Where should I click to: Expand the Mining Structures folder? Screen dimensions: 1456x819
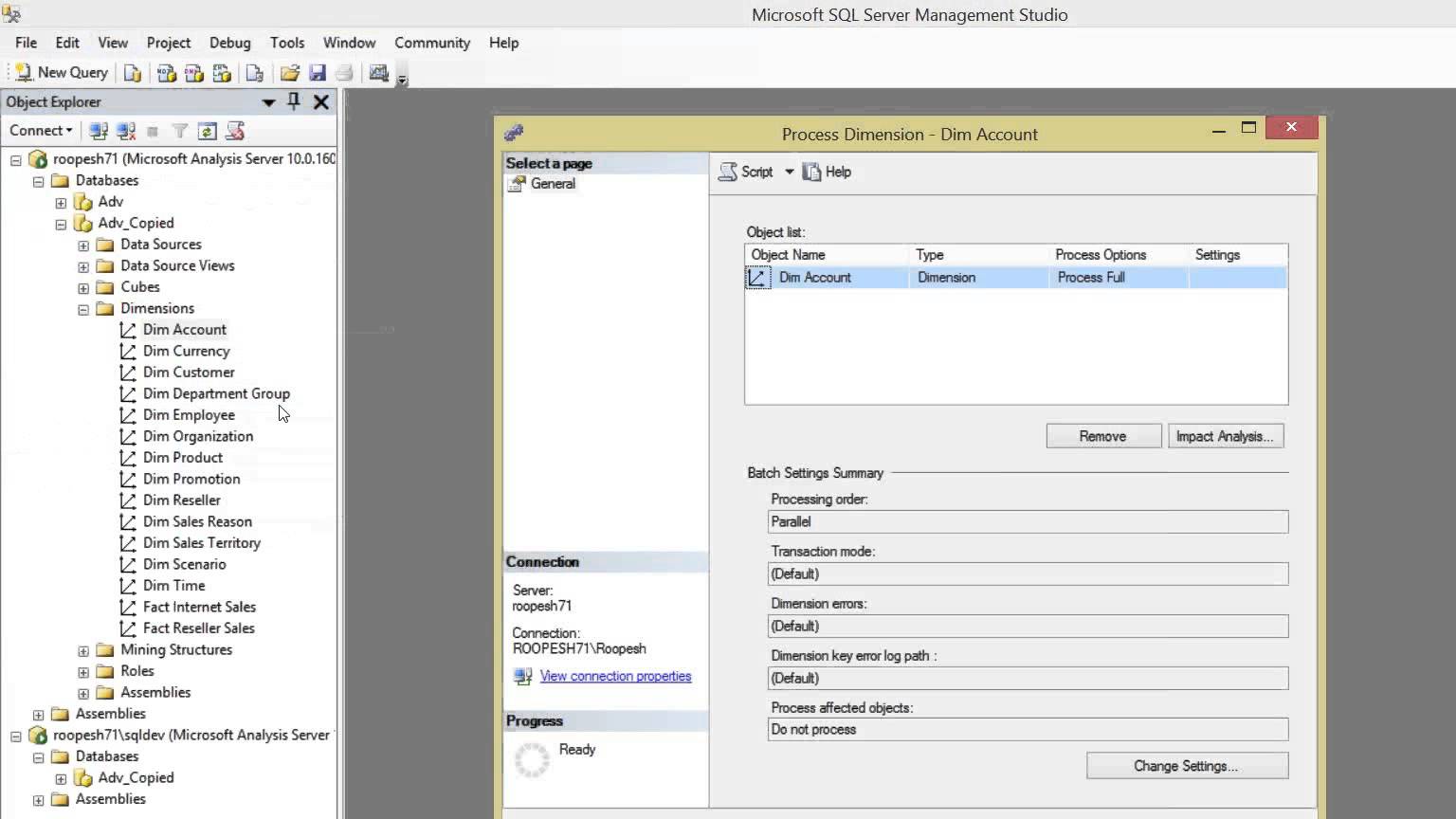click(83, 650)
